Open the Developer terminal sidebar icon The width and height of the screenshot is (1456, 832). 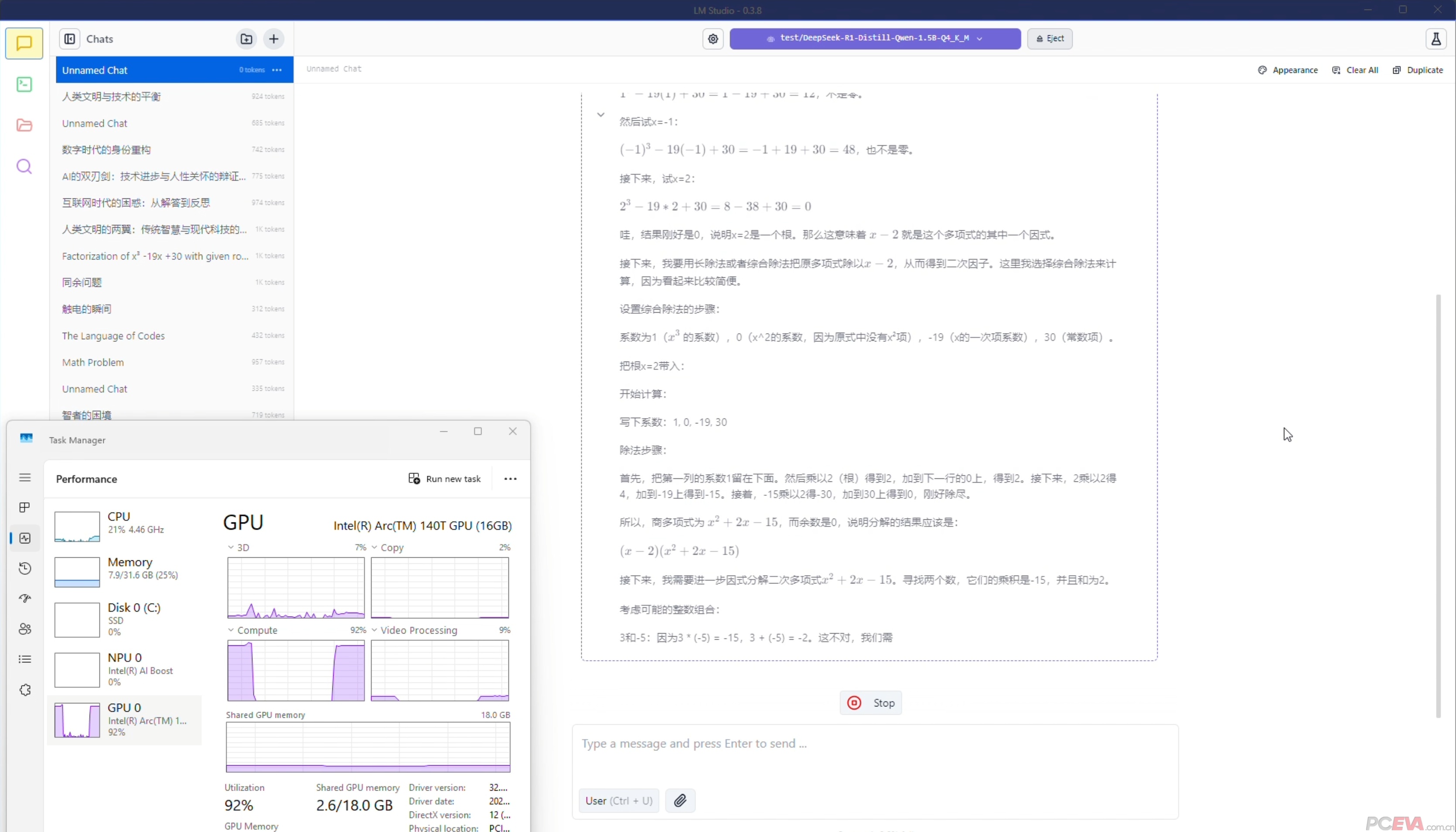pyautogui.click(x=24, y=85)
